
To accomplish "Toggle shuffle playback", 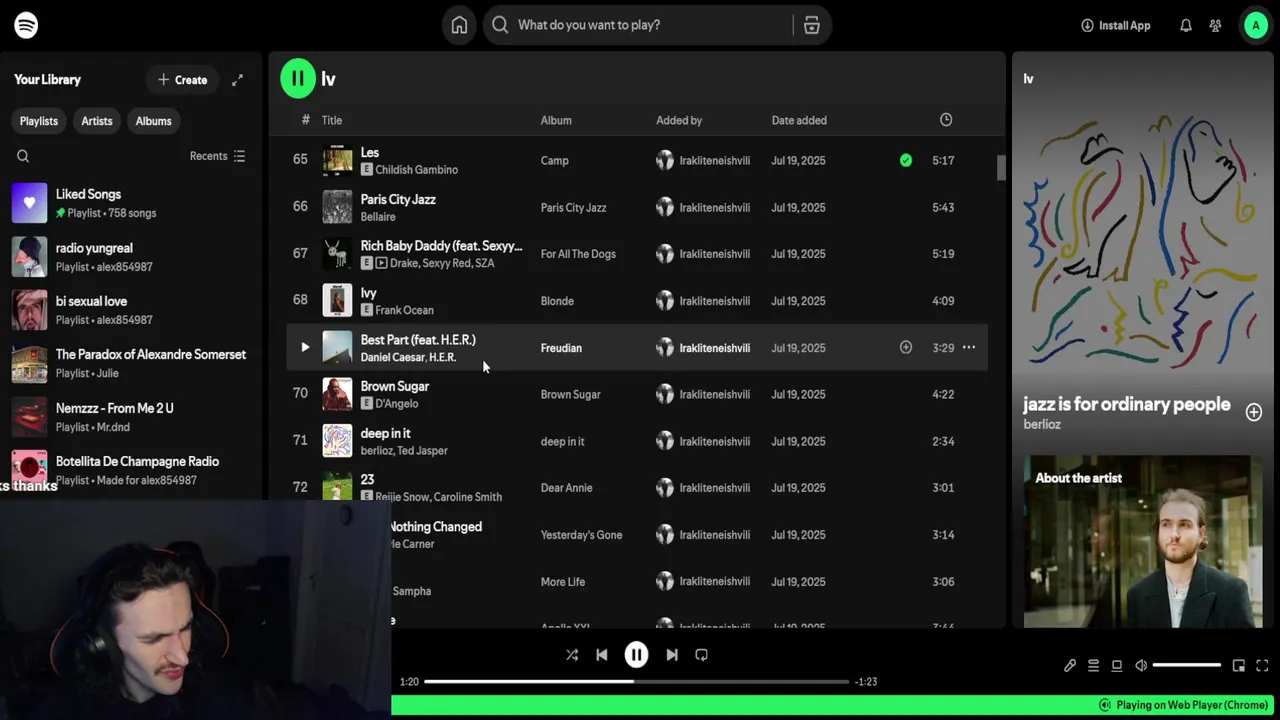I will click(x=572, y=655).
